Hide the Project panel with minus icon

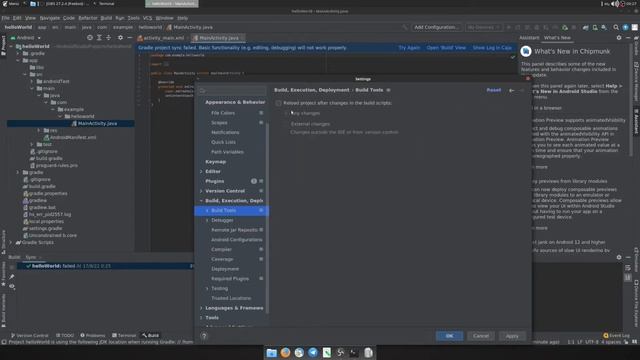(130, 38)
